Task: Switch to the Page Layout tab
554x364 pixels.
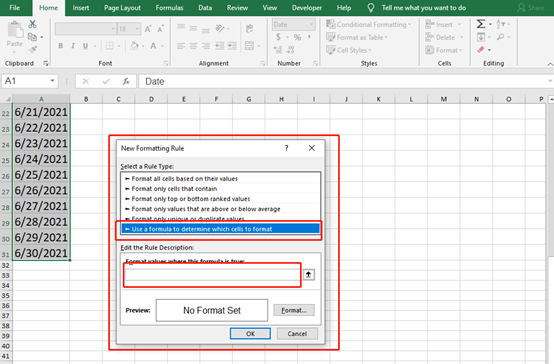Action: [x=122, y=8]
